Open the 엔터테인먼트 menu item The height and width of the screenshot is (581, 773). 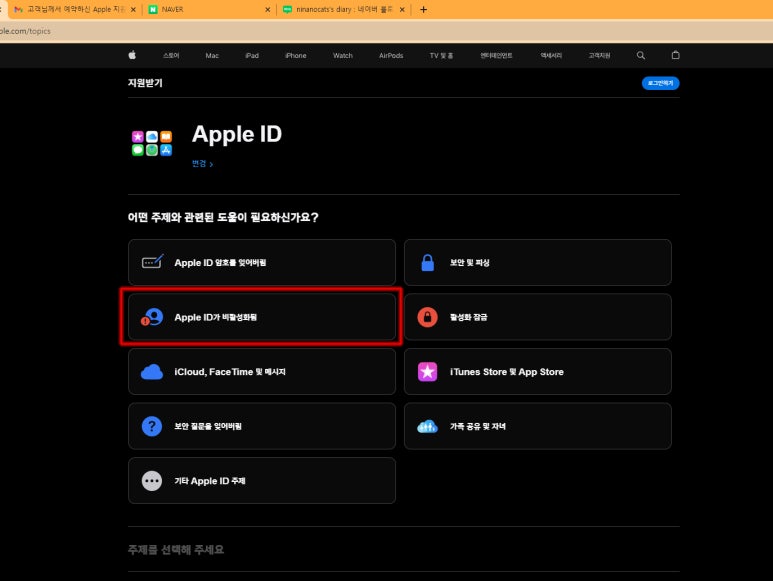[496, 55]
